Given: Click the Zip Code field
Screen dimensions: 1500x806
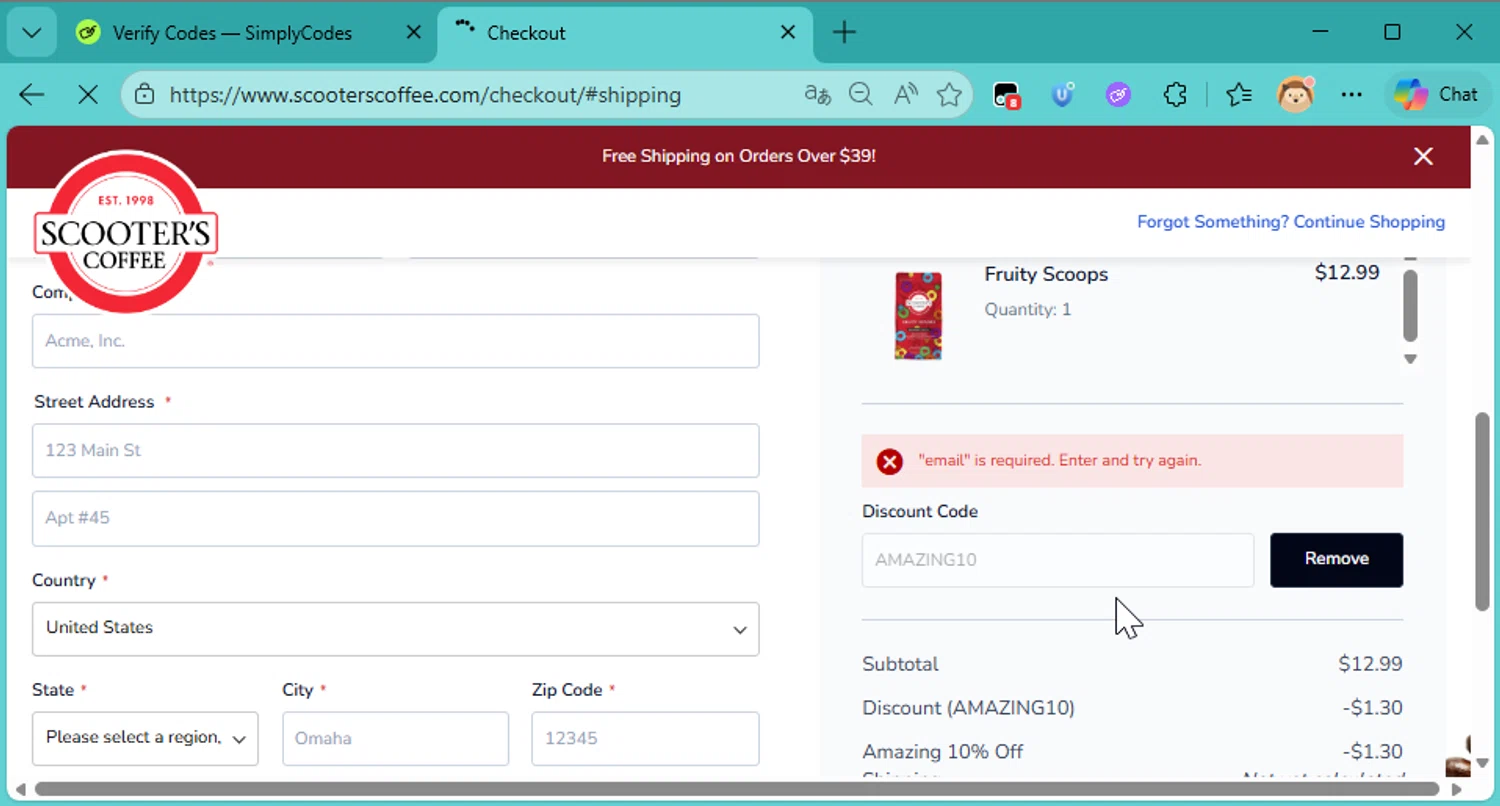Looking at the screenshot, I should [645, 738].
